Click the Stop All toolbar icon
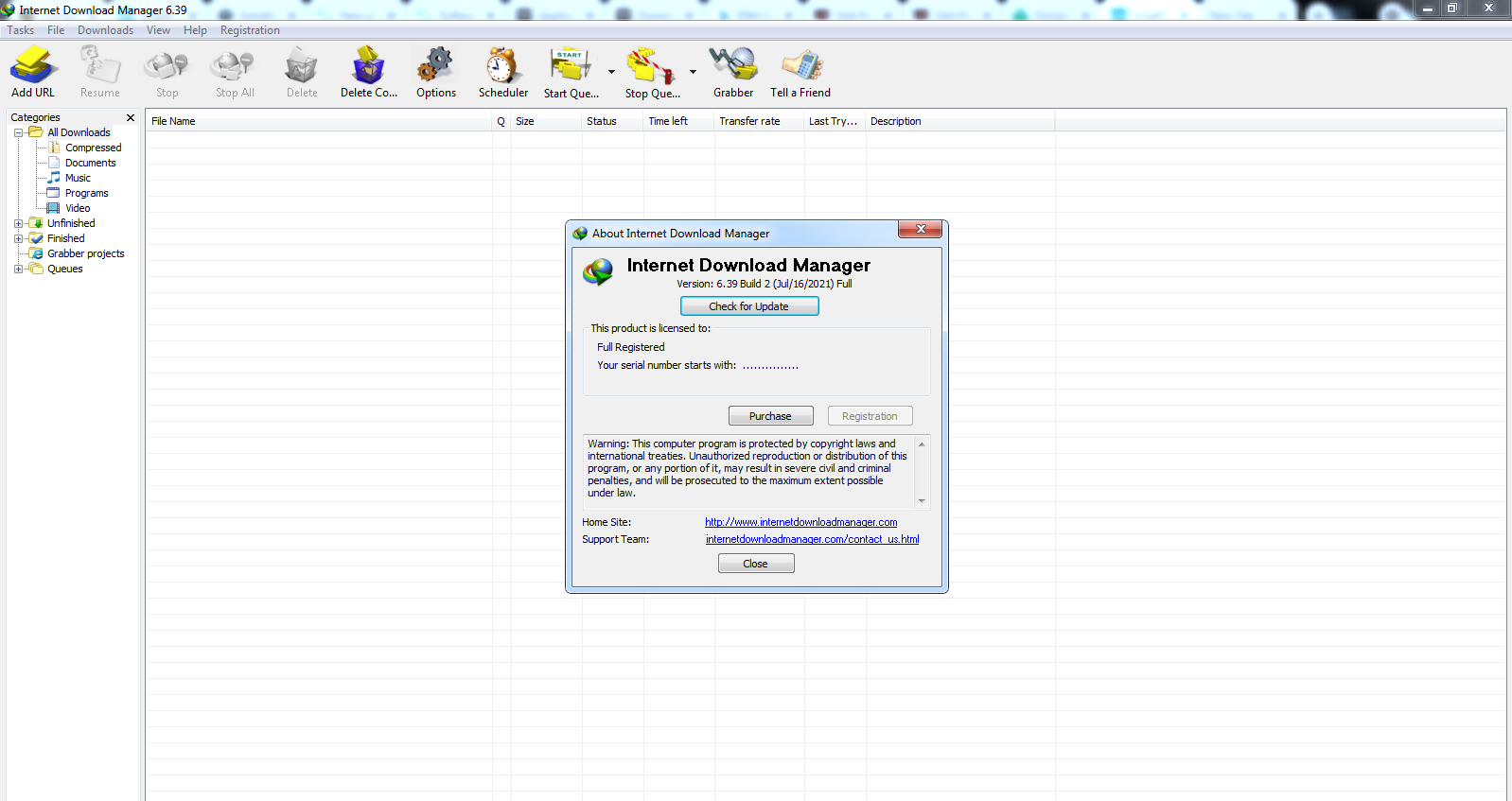Viewport: 1512px width, 801px height. [x=234, y=66]
